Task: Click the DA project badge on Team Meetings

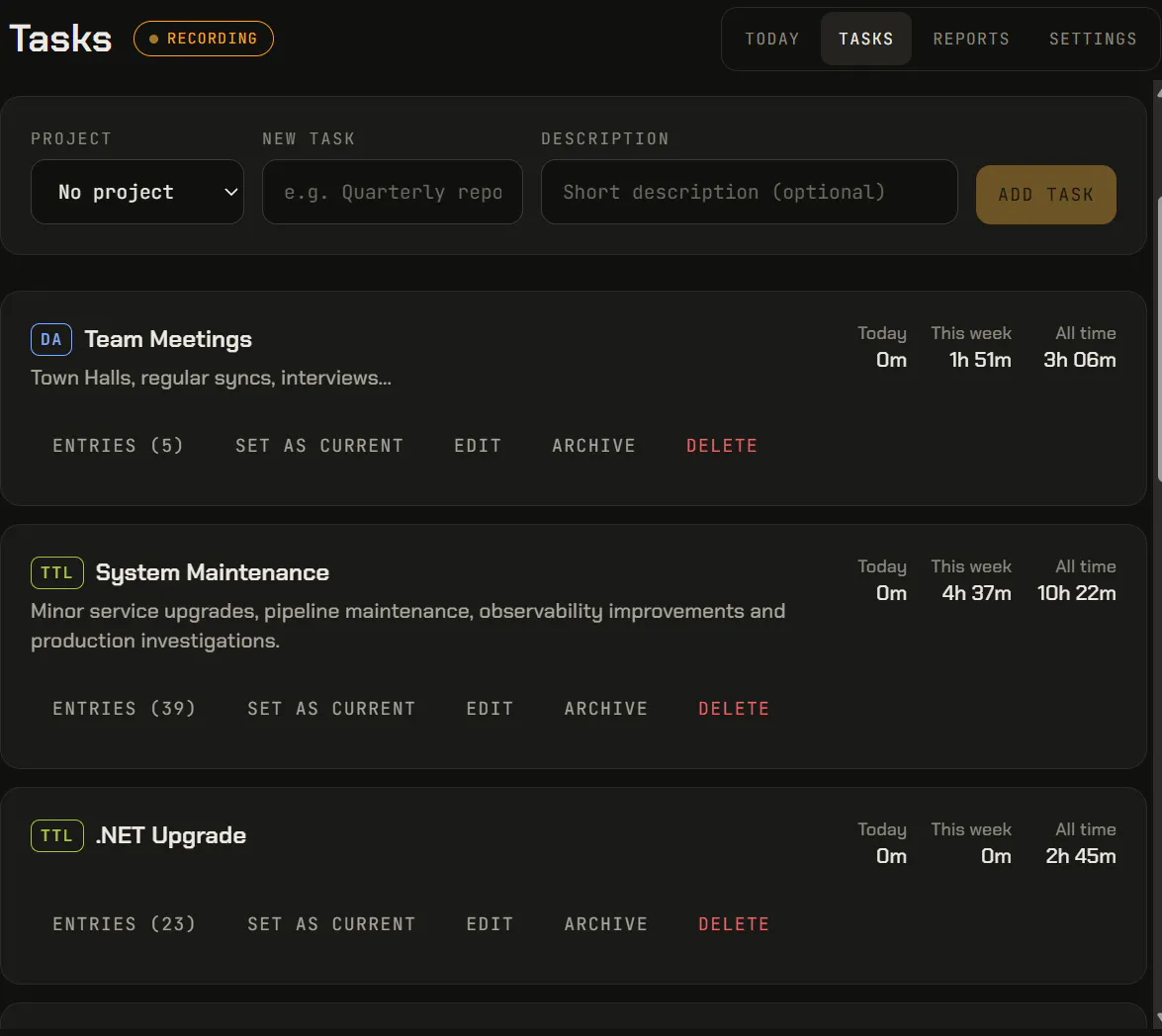Action: coord(51,340)
